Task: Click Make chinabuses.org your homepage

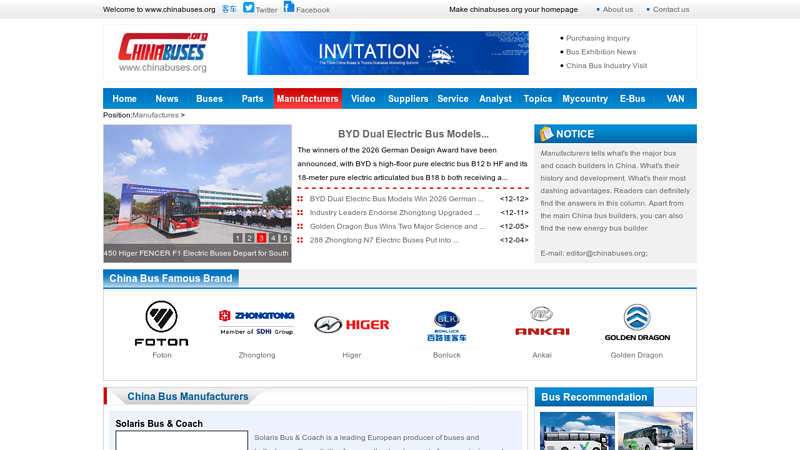Action: pos(513,9)
